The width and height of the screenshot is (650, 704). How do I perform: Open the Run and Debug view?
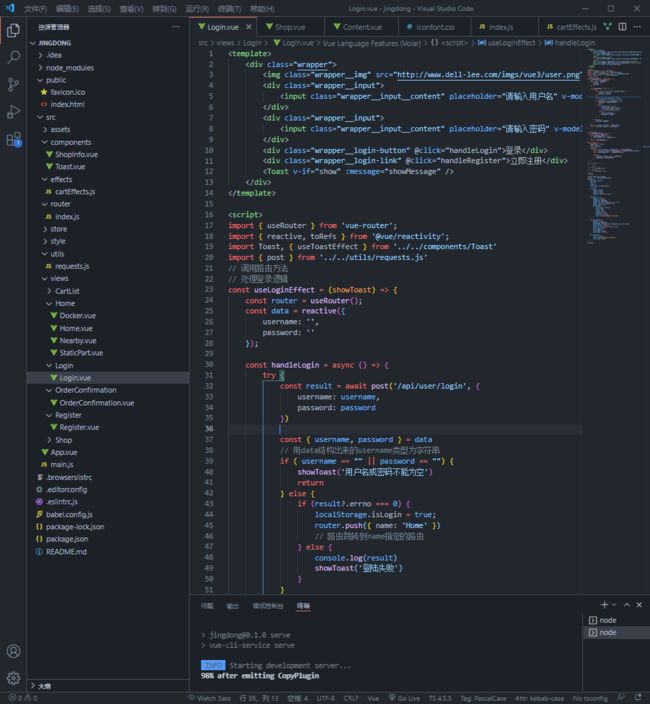pyautogui.click(x=13, y=111)
